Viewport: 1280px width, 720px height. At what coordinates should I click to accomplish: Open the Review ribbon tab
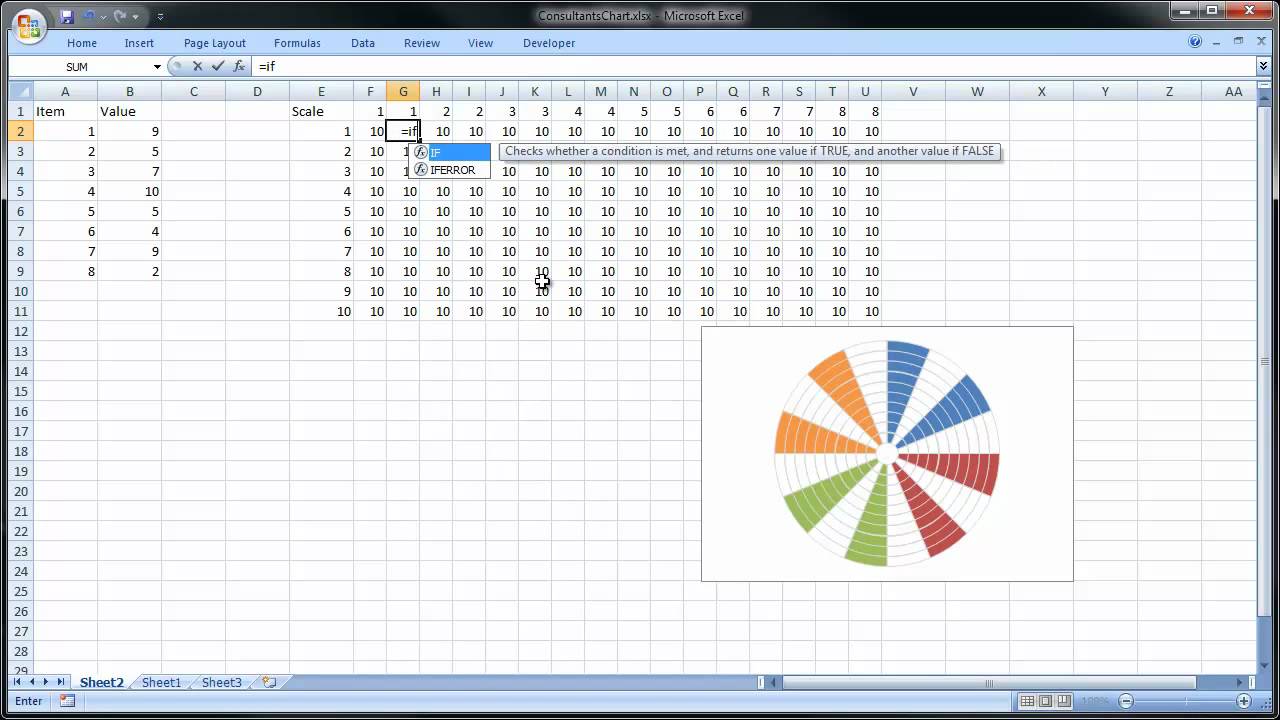click(422, 43)
